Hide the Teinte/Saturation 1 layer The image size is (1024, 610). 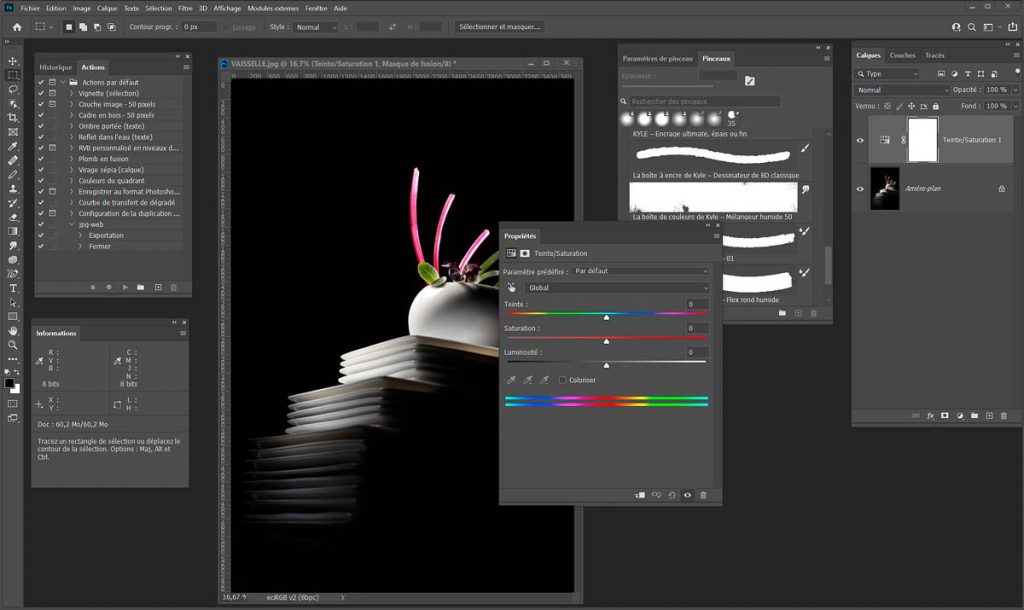click(x=860, y=140)
